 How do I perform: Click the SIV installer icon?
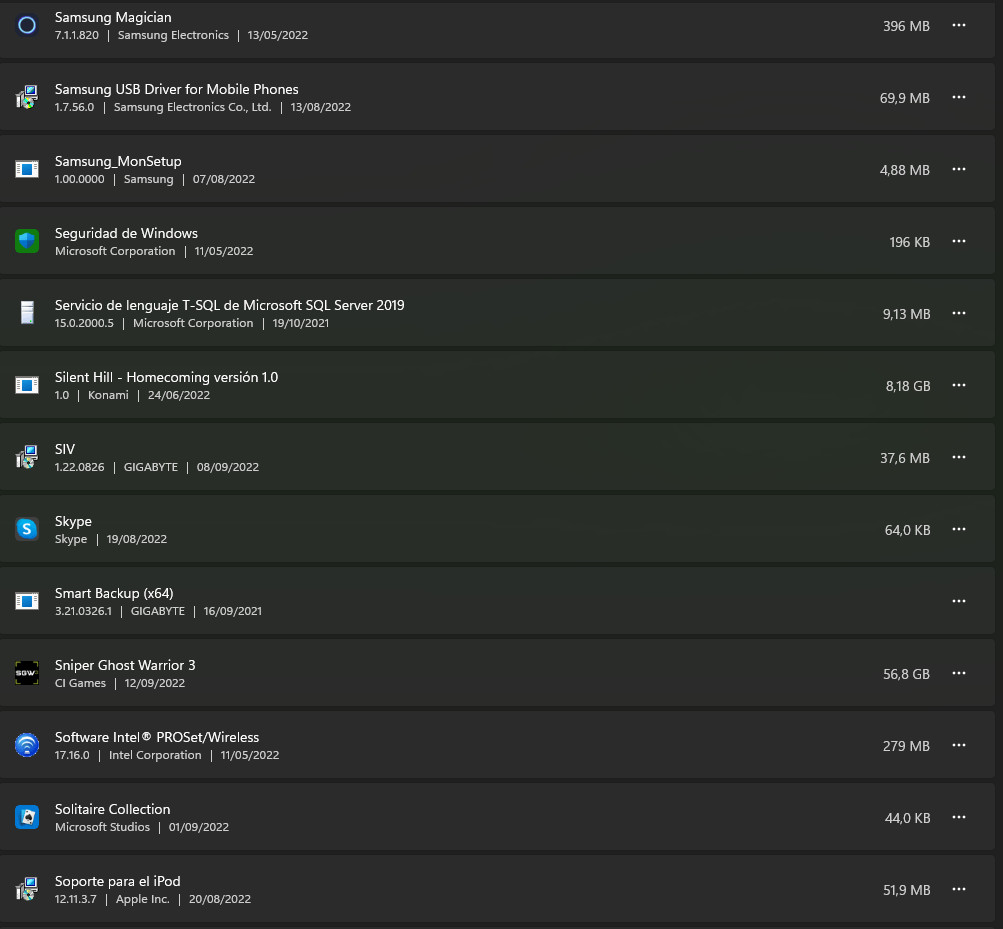tap(27, 457)
